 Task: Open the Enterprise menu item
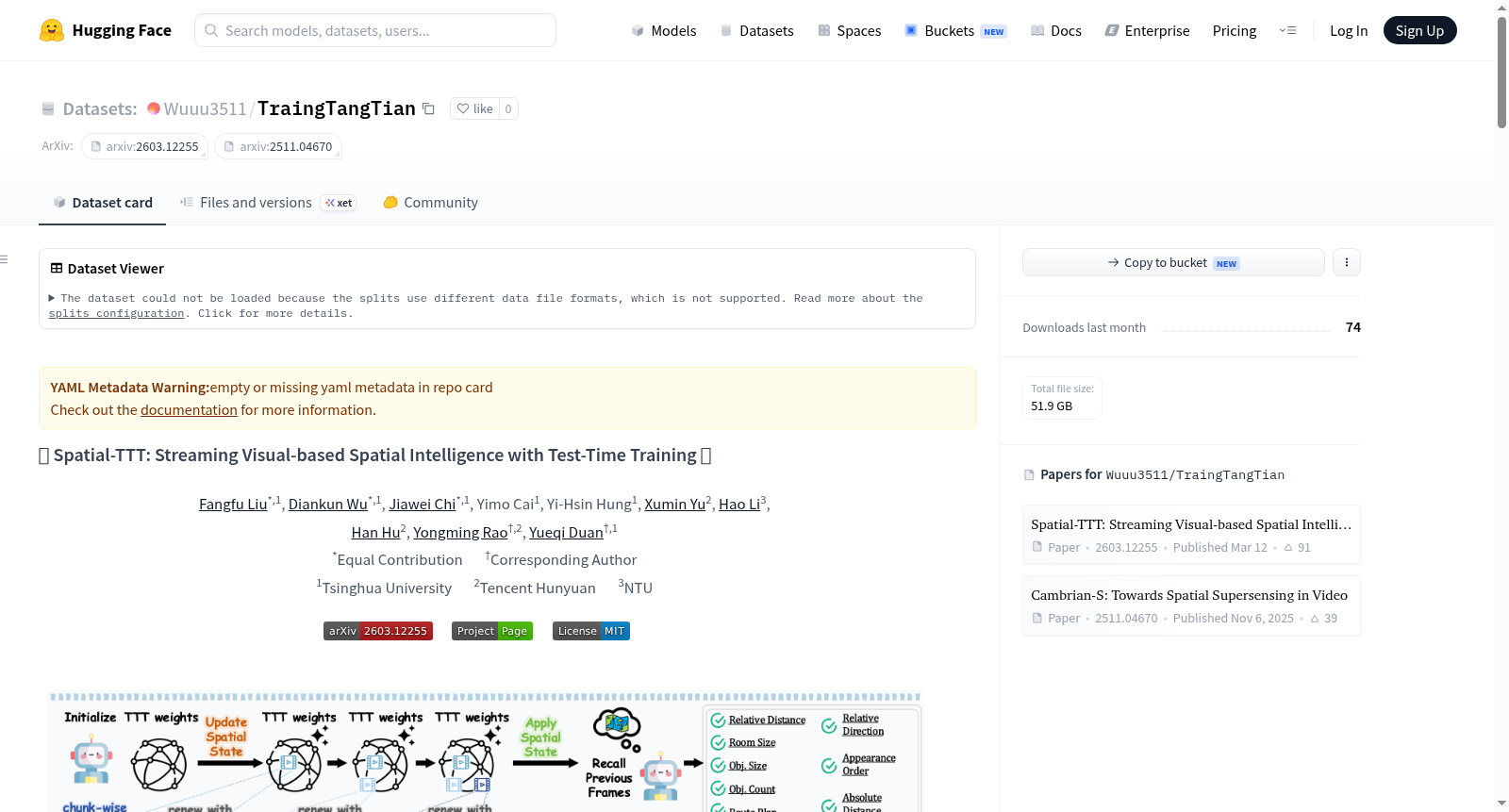coord(1148,30)
